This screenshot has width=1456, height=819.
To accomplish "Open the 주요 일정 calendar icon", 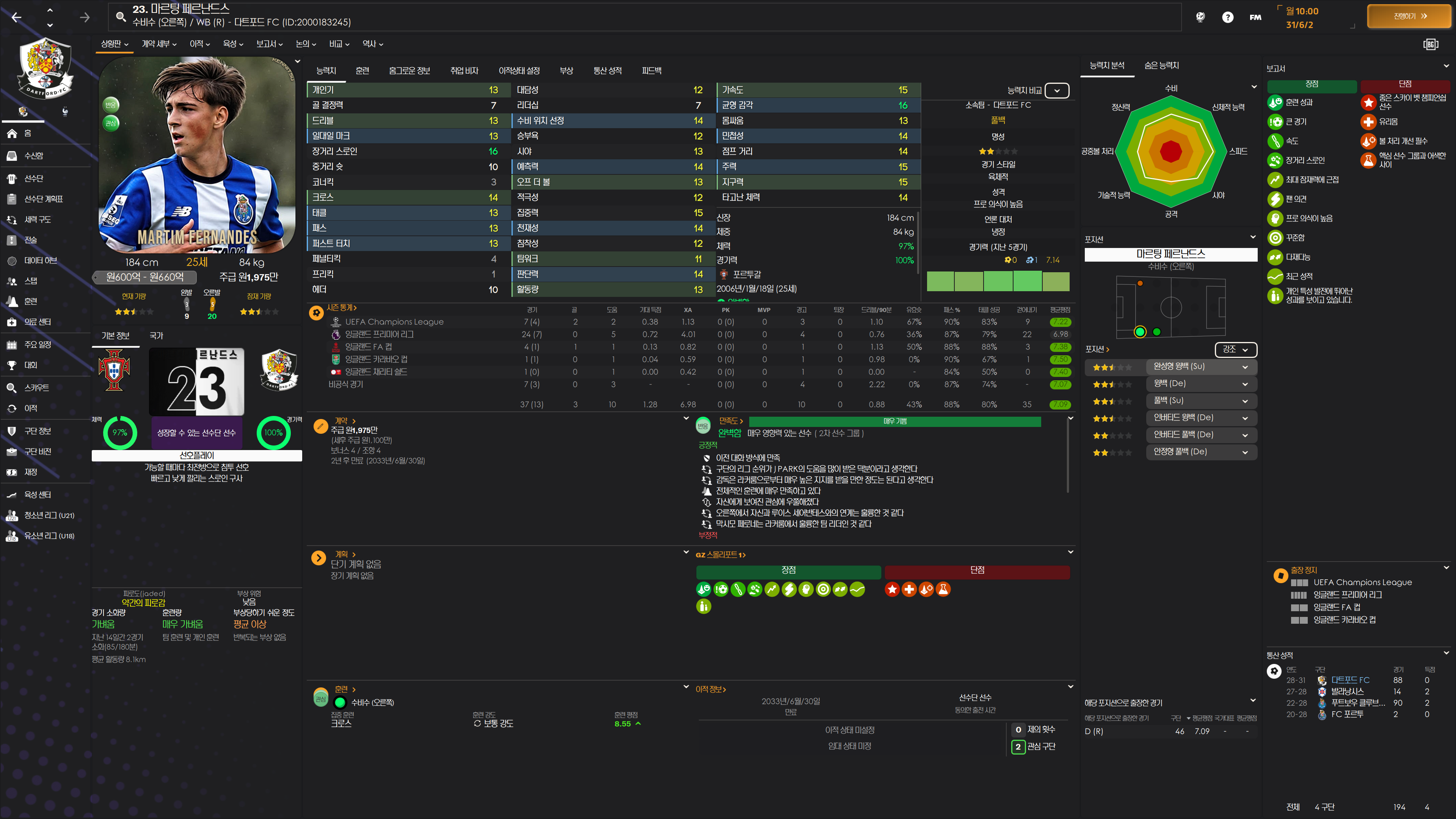I will coord(12,344).
